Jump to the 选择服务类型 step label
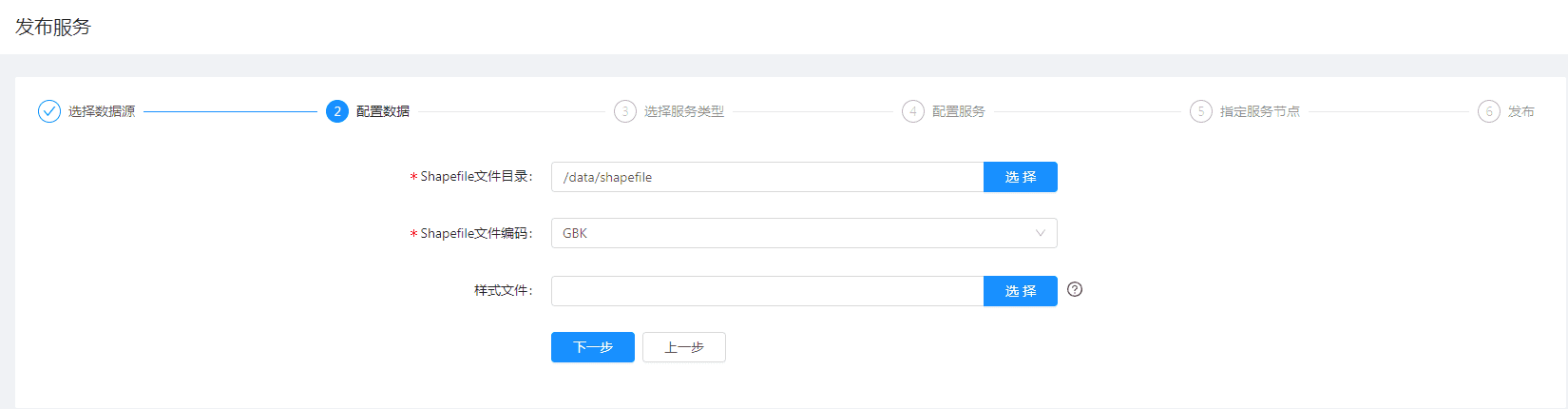Image resolution: width=1568 pixels, height=409 pixels. [x=684, y=111]
